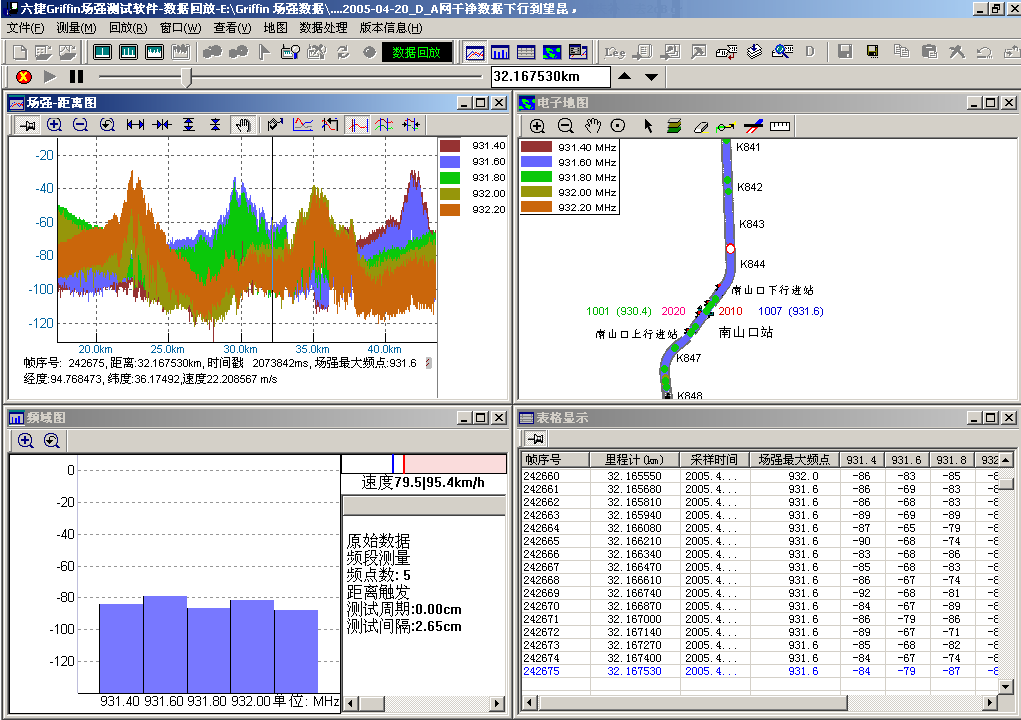Click the receiver search magnifier icon
Image resolution: width=1021 pixels, height=720 pixels.
point(290,52)
